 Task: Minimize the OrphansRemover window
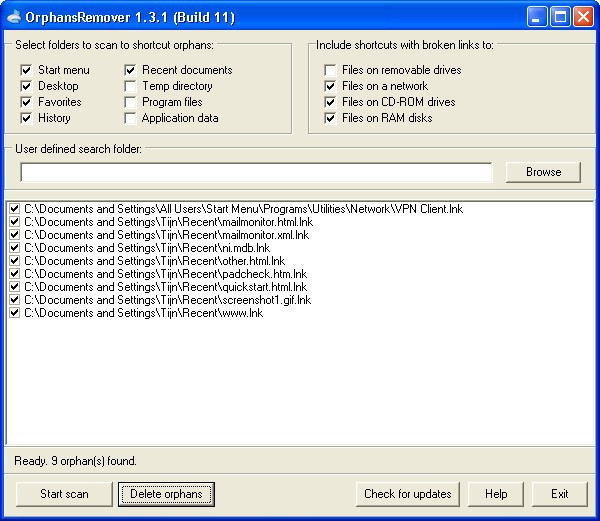[536, 17]
